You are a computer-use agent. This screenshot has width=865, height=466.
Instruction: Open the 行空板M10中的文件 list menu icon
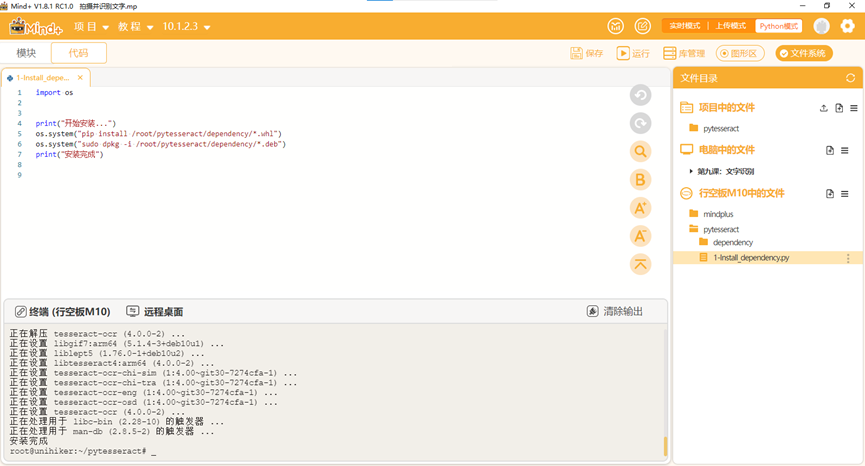click(x=845, y=194)
